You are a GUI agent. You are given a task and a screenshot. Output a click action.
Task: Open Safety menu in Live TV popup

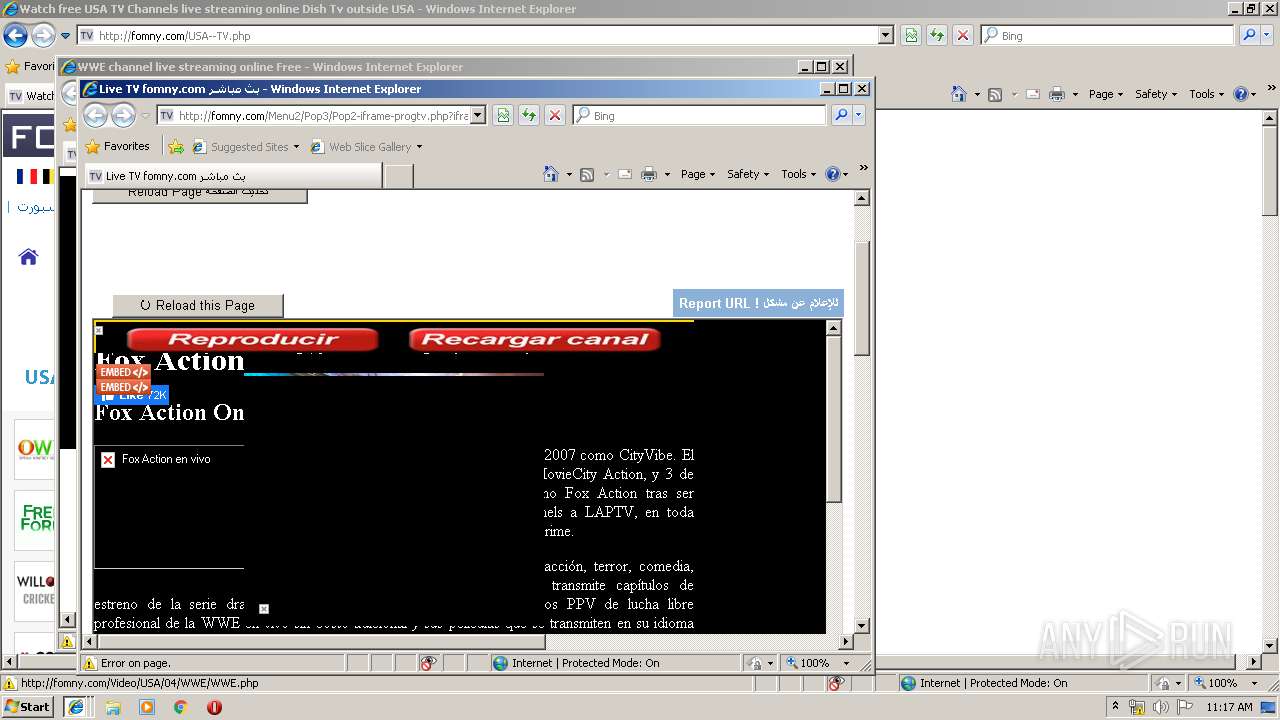click(x=748, y=174)
